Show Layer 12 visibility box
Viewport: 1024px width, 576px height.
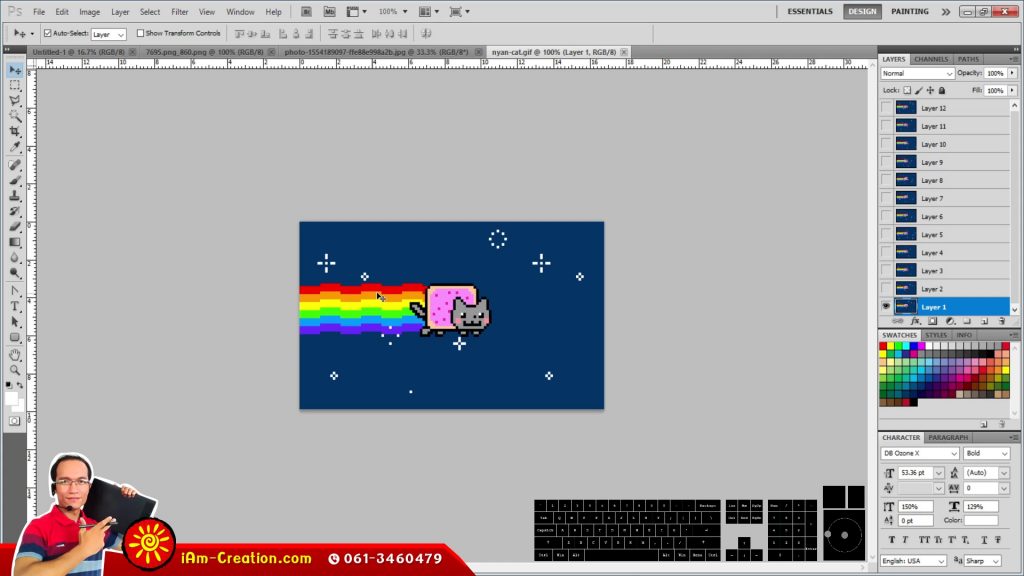[x=886, y=108]
